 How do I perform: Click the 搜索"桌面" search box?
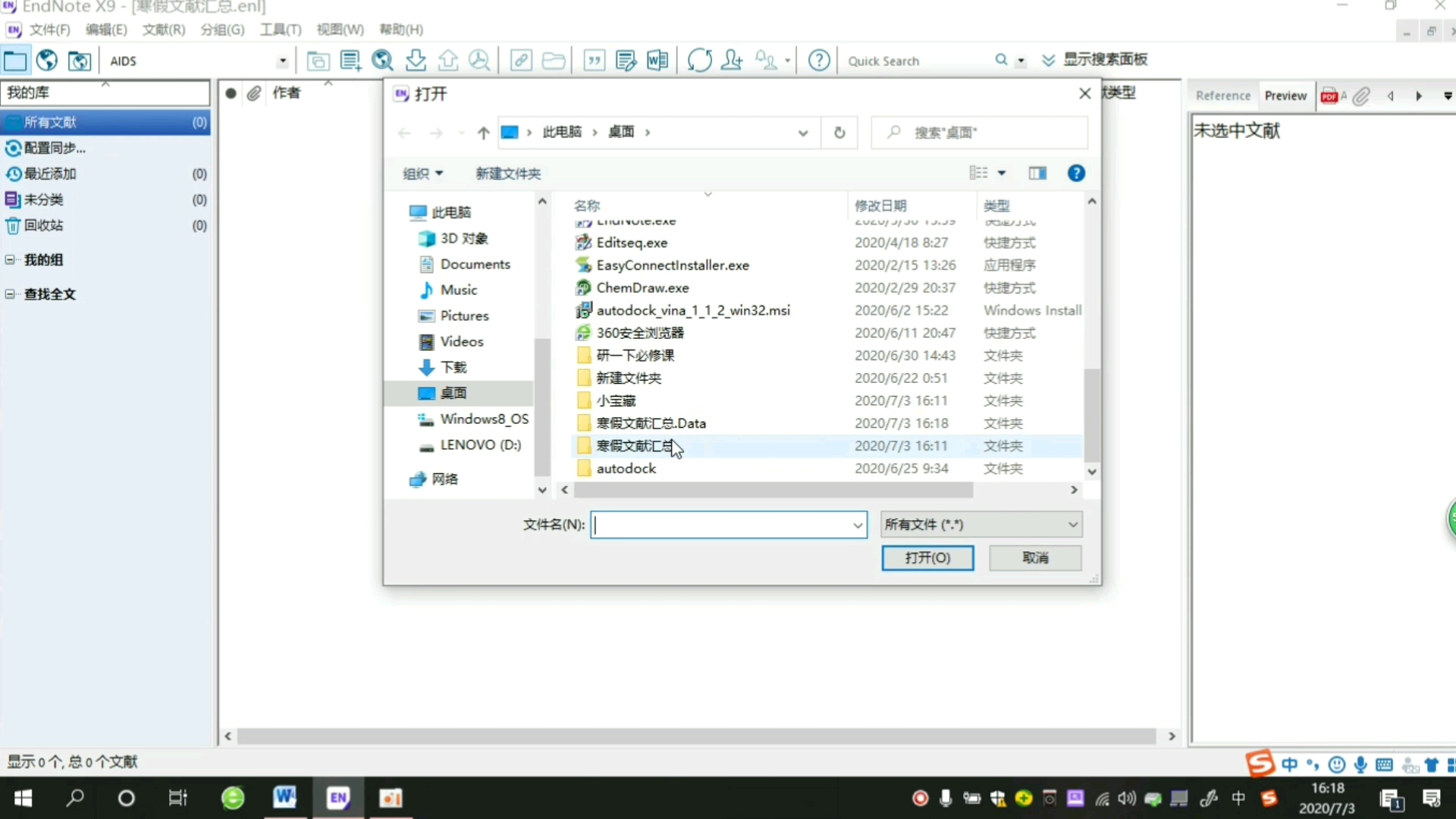click(x=980, y=133)
